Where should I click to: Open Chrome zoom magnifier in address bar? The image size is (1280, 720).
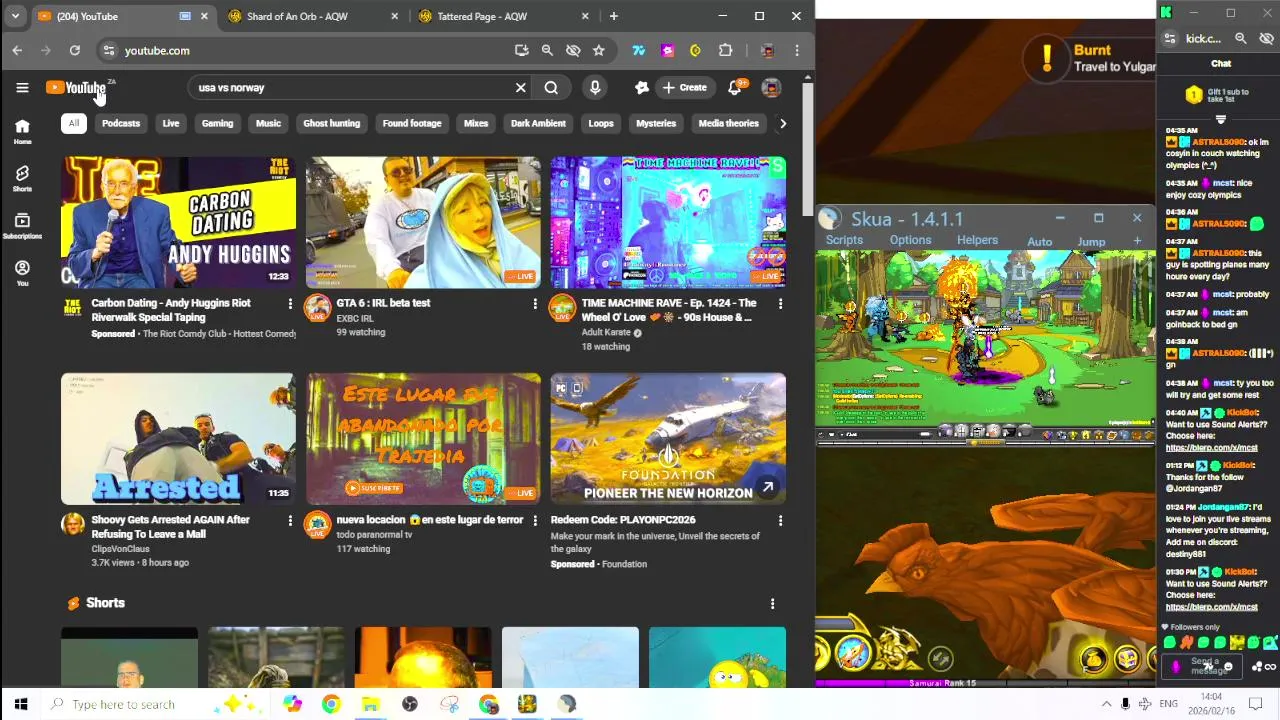(547, 50)
